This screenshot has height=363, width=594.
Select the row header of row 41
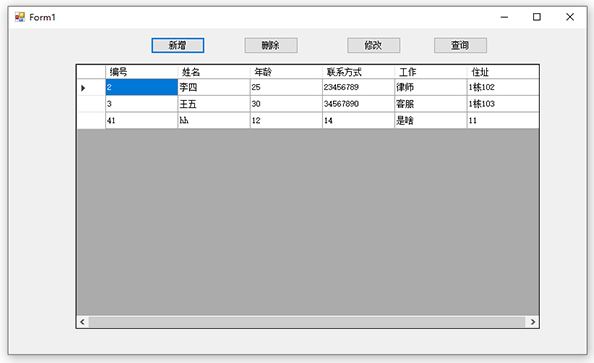[91, 120]
